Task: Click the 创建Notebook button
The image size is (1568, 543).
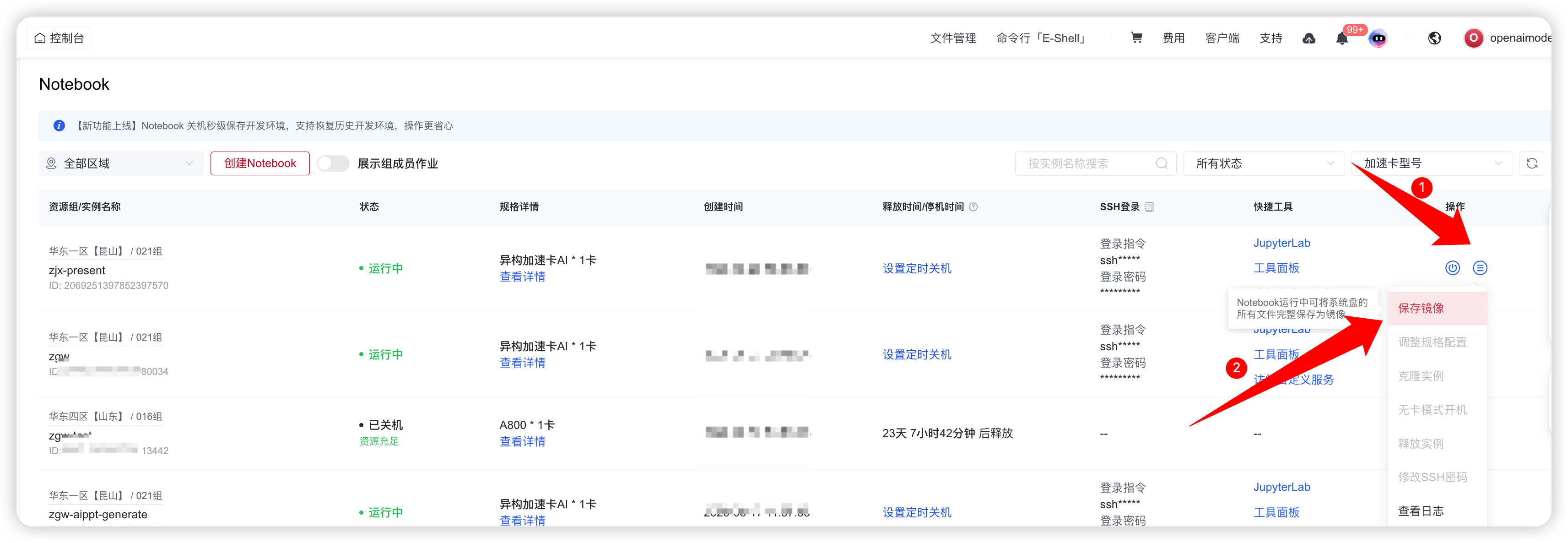Action: (260, 163)
